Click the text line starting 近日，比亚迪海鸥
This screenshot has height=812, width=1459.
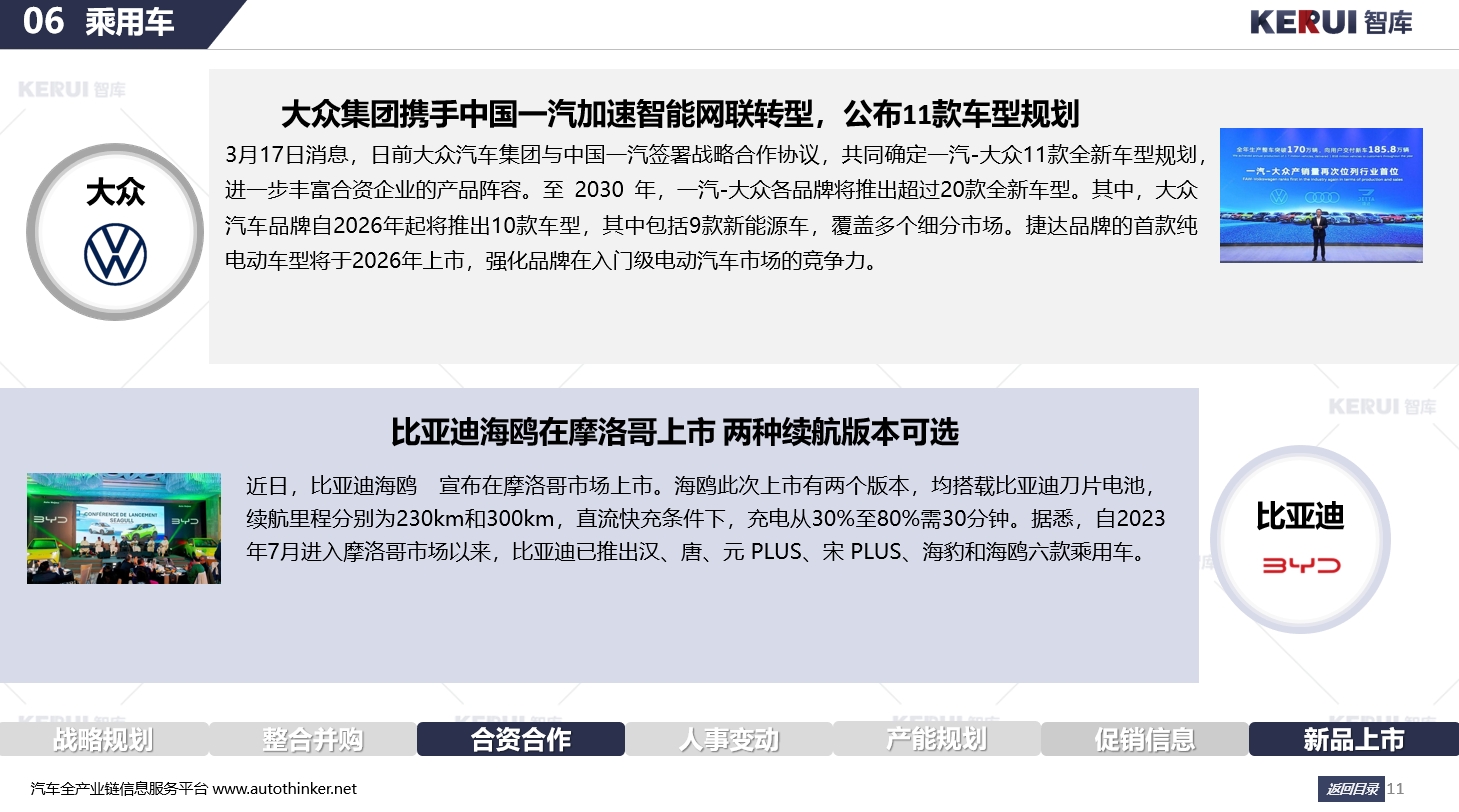(x=703, y=487)
